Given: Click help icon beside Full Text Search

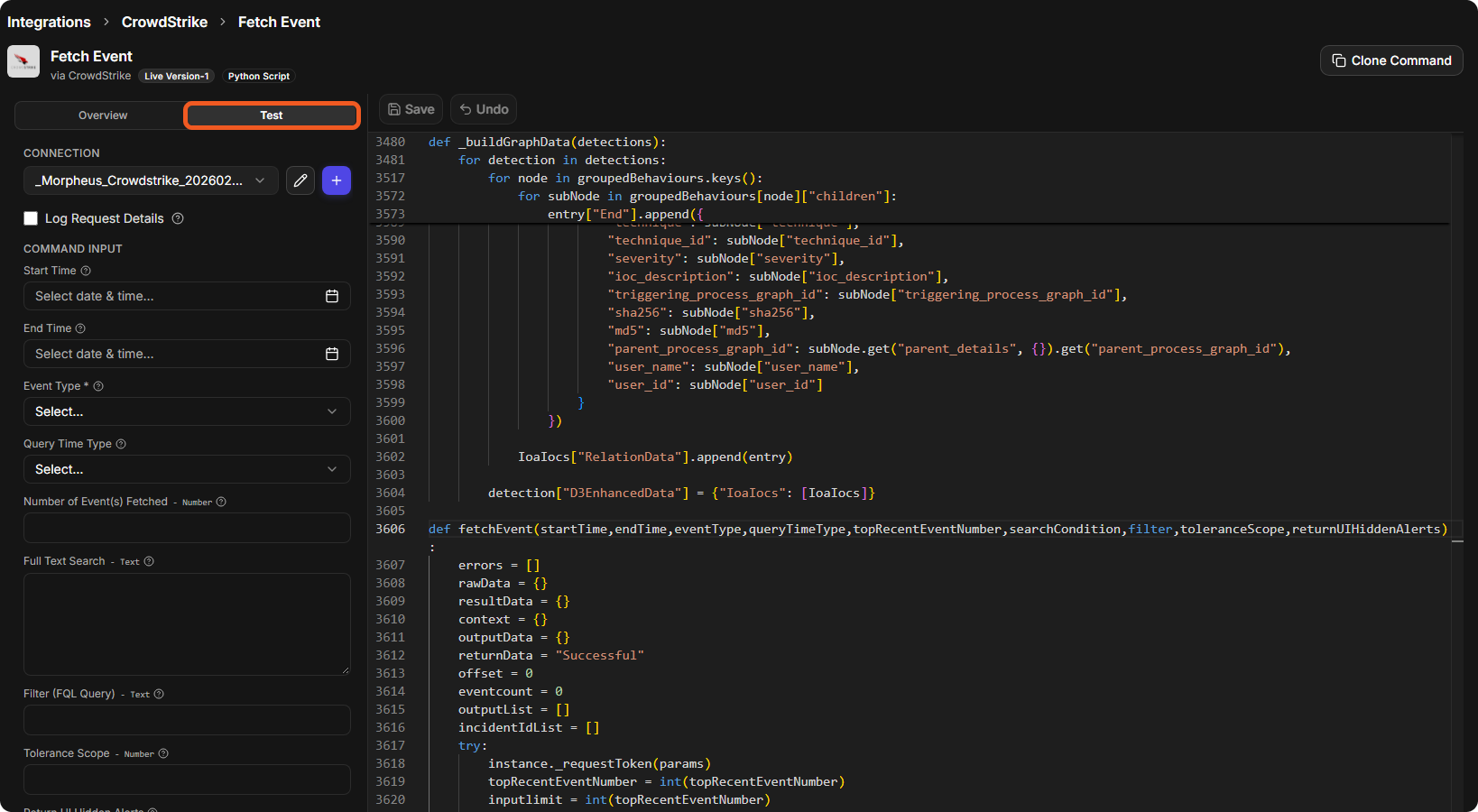Looking at the screenshot, I should tap(149, 561).
